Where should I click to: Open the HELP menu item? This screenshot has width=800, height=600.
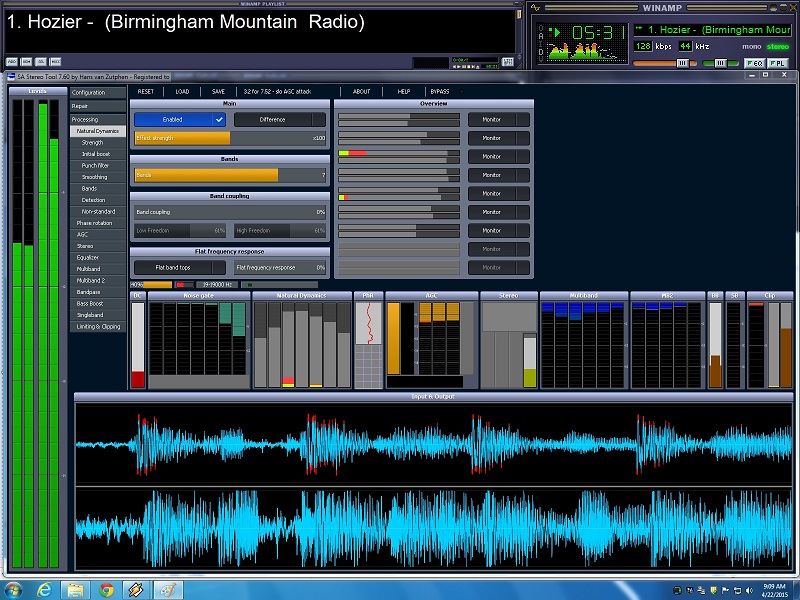pos(404,92)
